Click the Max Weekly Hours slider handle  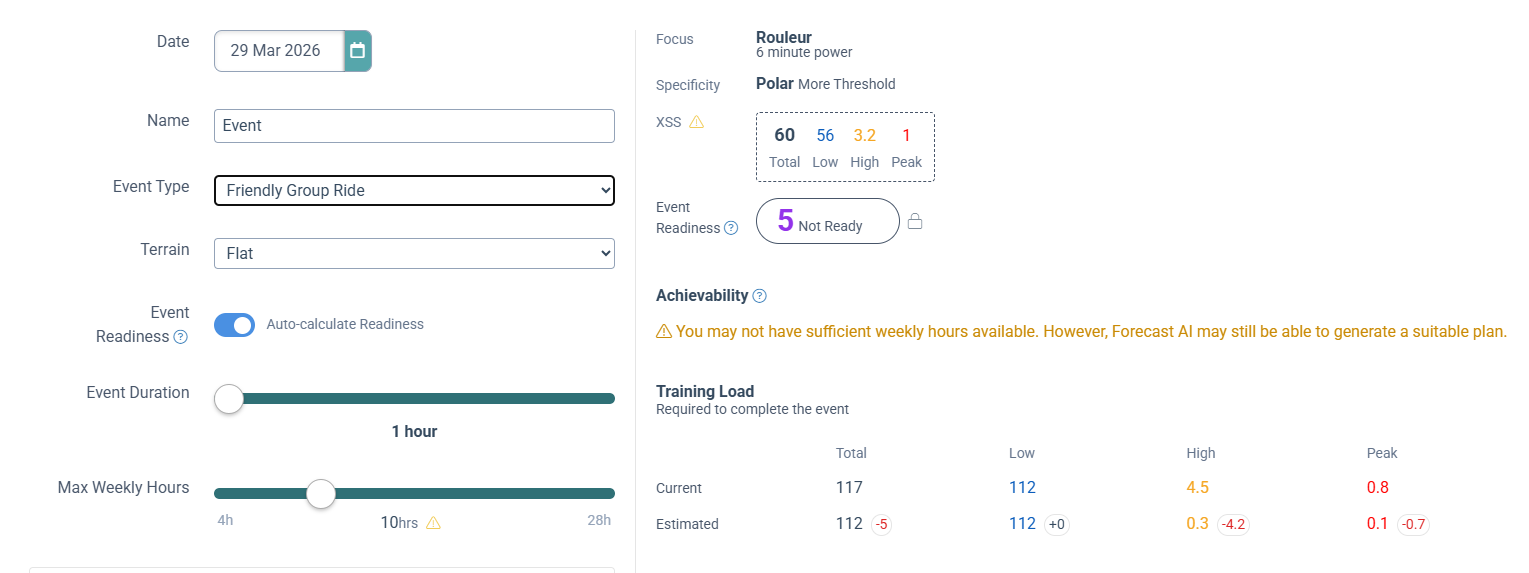coord(321,493)
